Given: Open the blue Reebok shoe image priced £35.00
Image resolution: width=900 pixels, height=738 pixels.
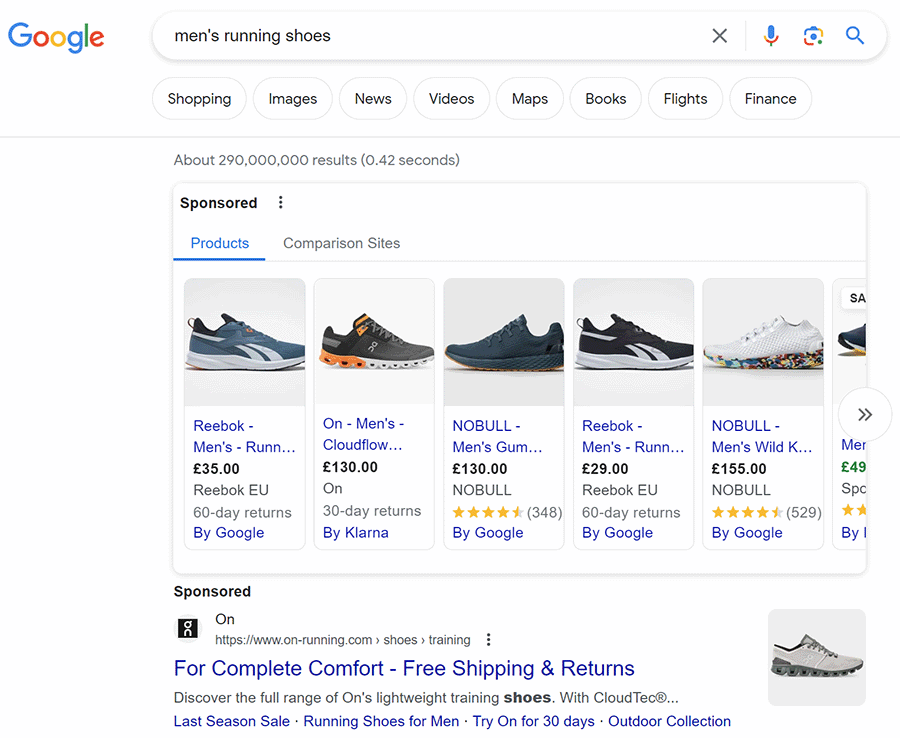Looking at the screenshot, I should 245,342.
